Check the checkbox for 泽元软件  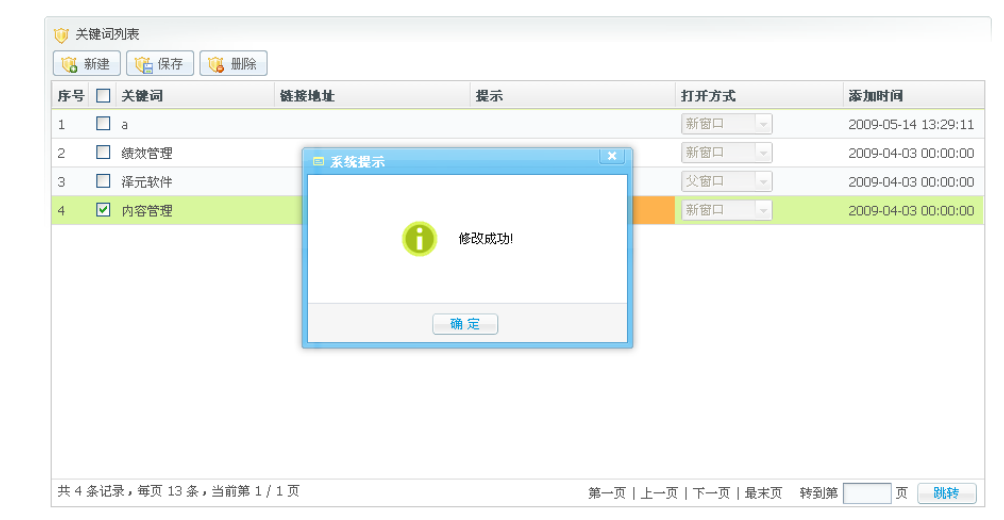click(x=102, y=181)
